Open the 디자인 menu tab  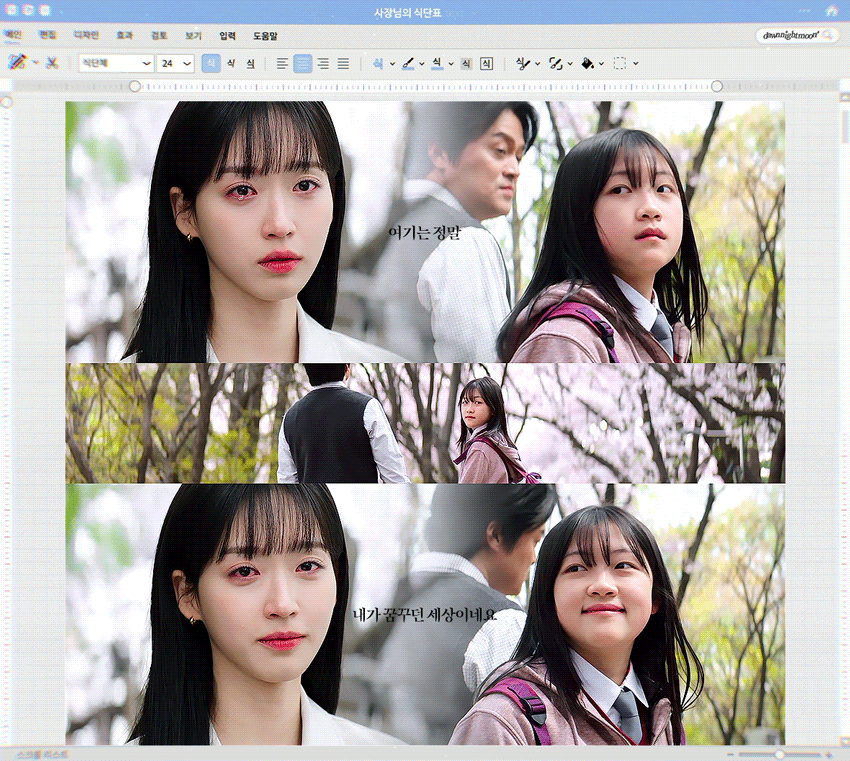(86, 35)
